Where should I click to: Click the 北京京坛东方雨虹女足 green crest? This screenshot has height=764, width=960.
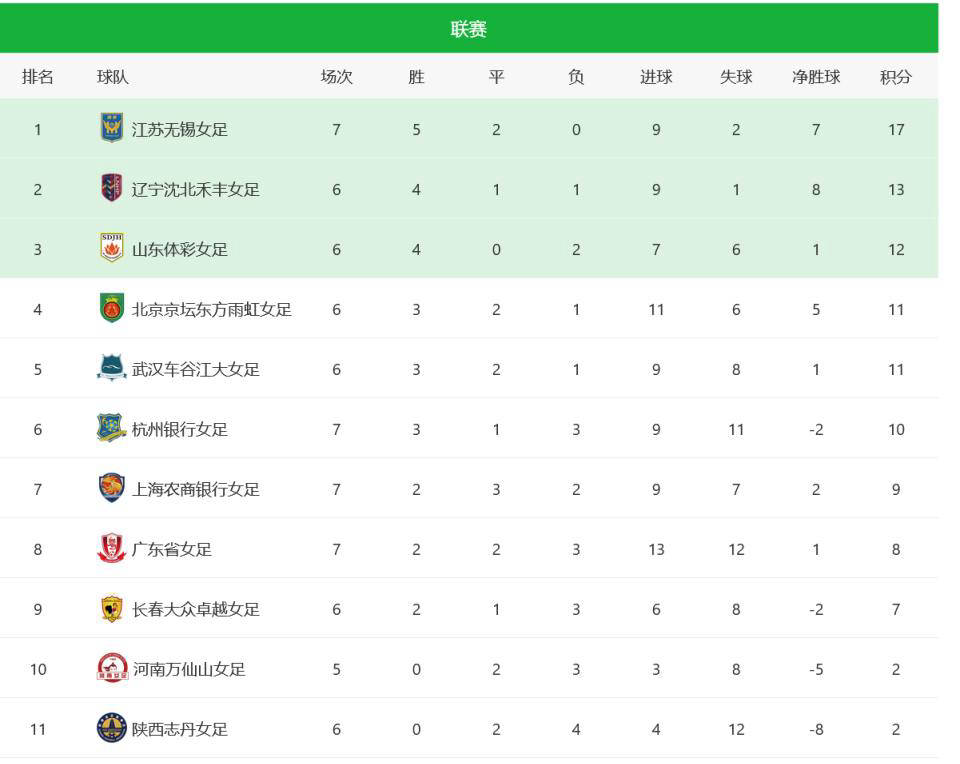click(112, 308)
